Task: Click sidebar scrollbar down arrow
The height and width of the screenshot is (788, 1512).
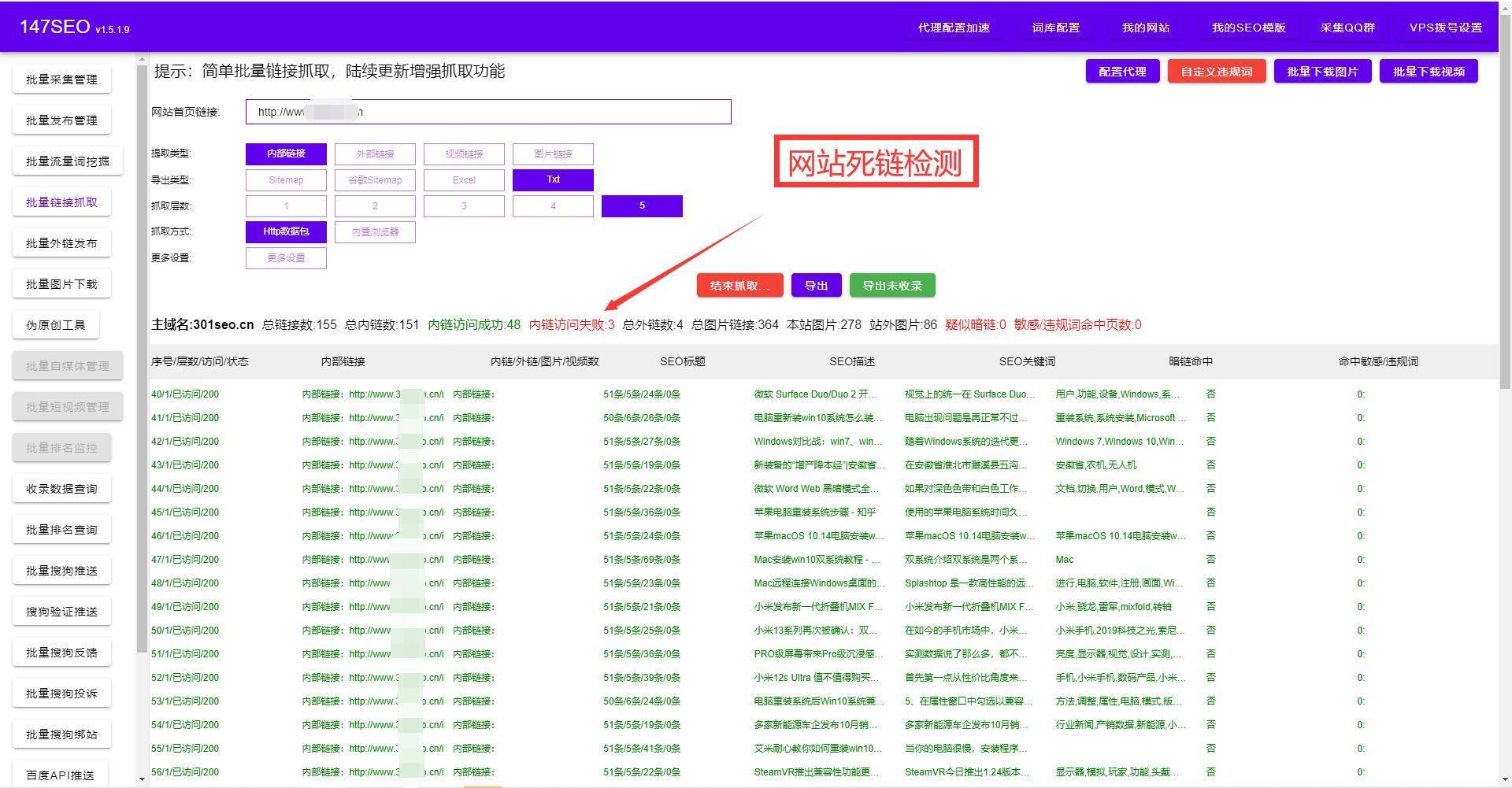Action: [x=142, y=779]
